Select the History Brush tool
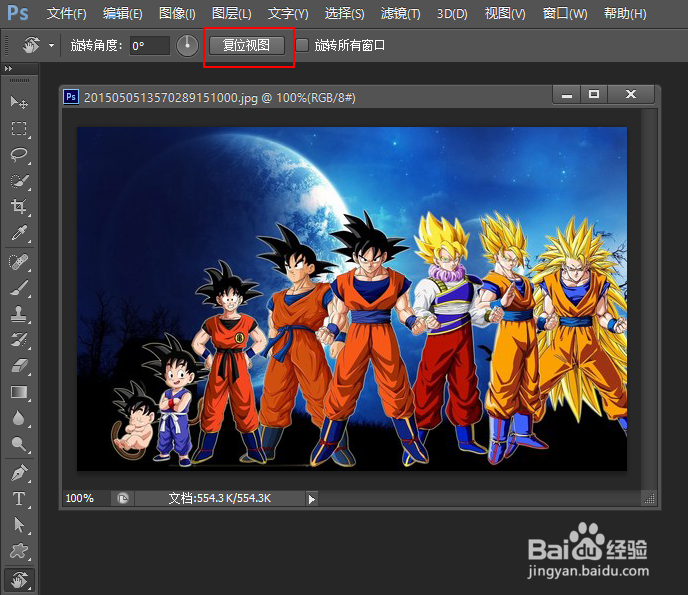 coord(19,340)
